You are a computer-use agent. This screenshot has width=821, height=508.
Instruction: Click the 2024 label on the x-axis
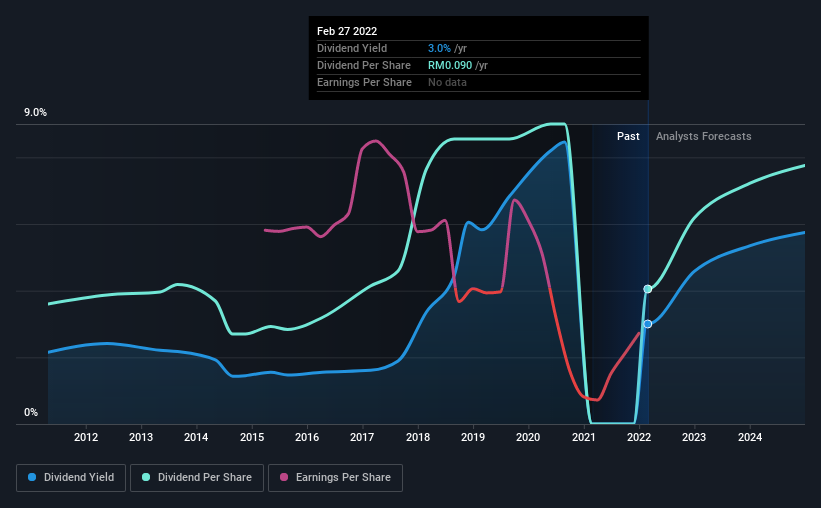tap(750, 437)
